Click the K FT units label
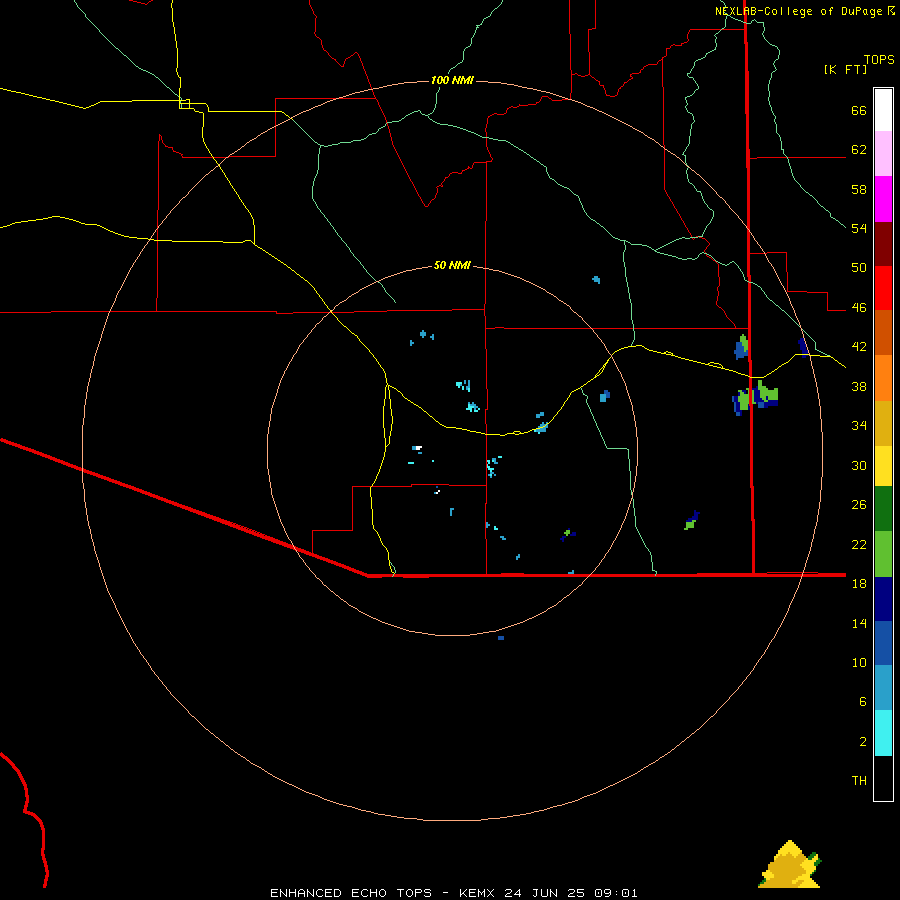The width and height of the screenshot is (900, 900). coord(845,69)
